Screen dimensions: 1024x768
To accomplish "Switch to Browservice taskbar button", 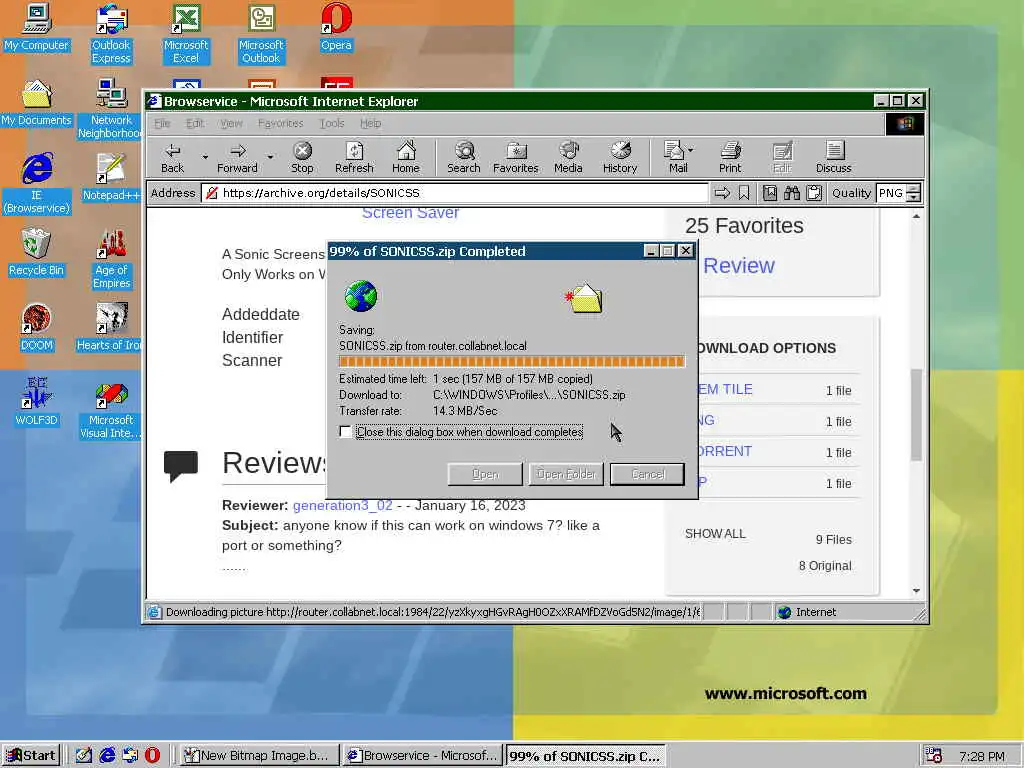I will point(423,755).
